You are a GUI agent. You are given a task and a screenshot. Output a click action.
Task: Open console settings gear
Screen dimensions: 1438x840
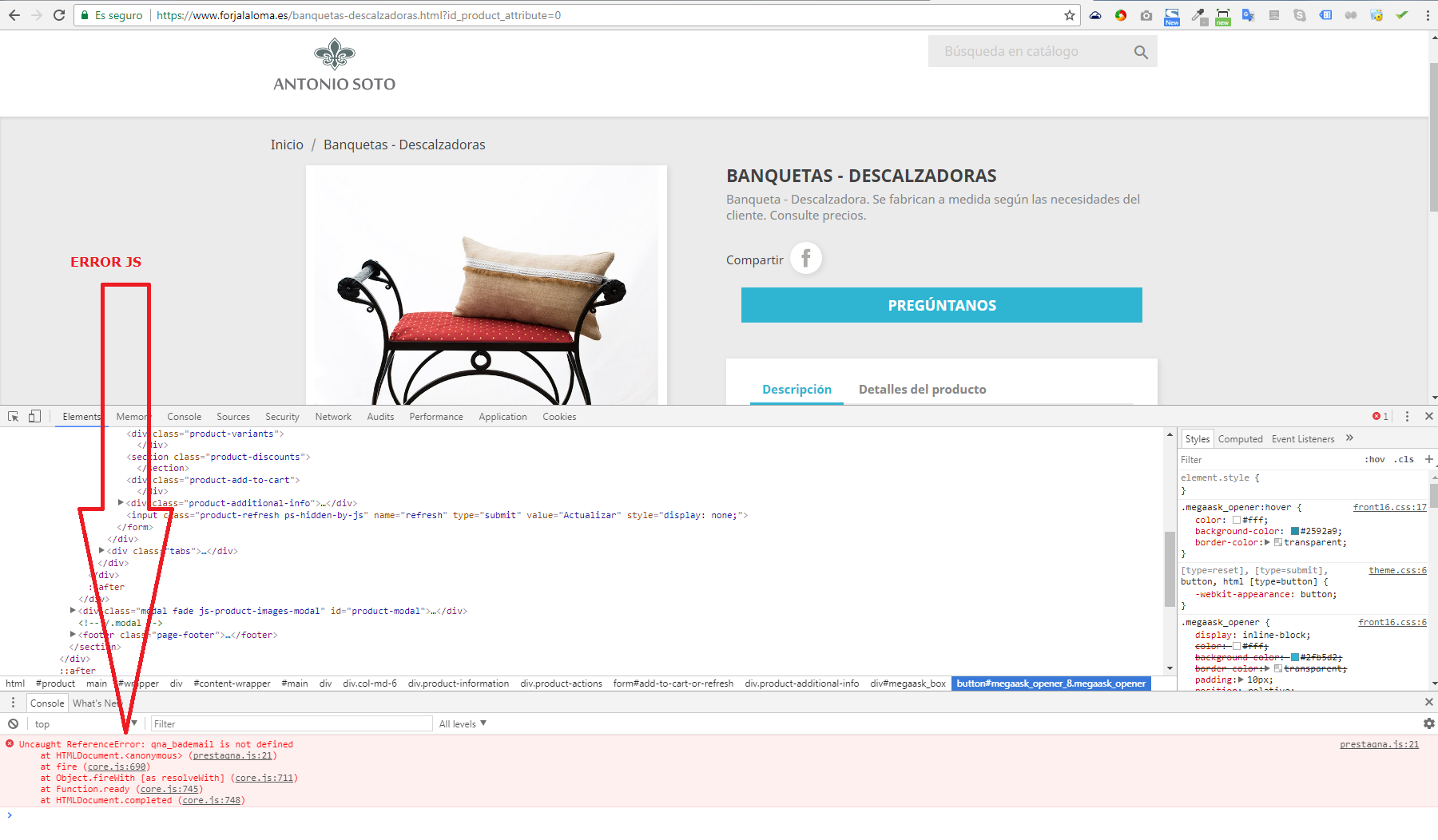(1429, 723)
